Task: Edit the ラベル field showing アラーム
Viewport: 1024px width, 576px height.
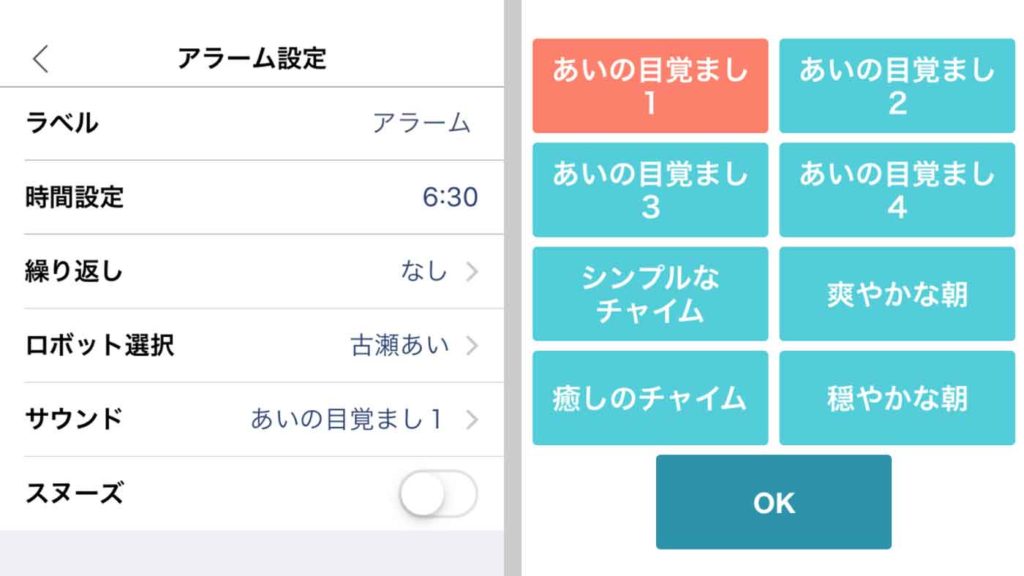Action: (x=252, y=123)
